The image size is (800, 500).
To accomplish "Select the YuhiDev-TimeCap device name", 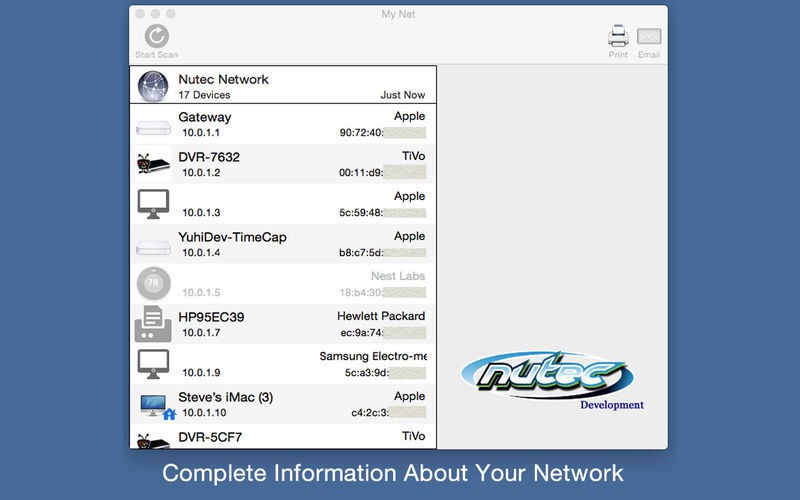I will (232, 237).
